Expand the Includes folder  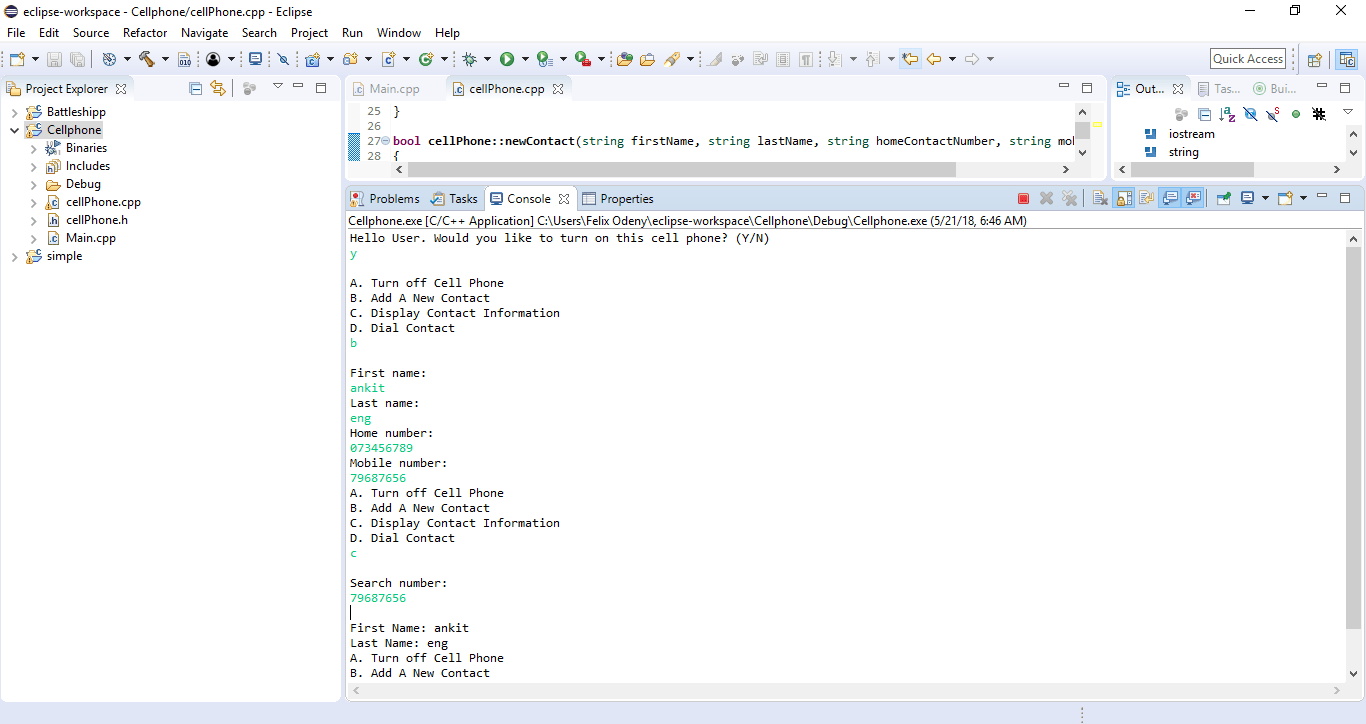click(x=33, y=166)
